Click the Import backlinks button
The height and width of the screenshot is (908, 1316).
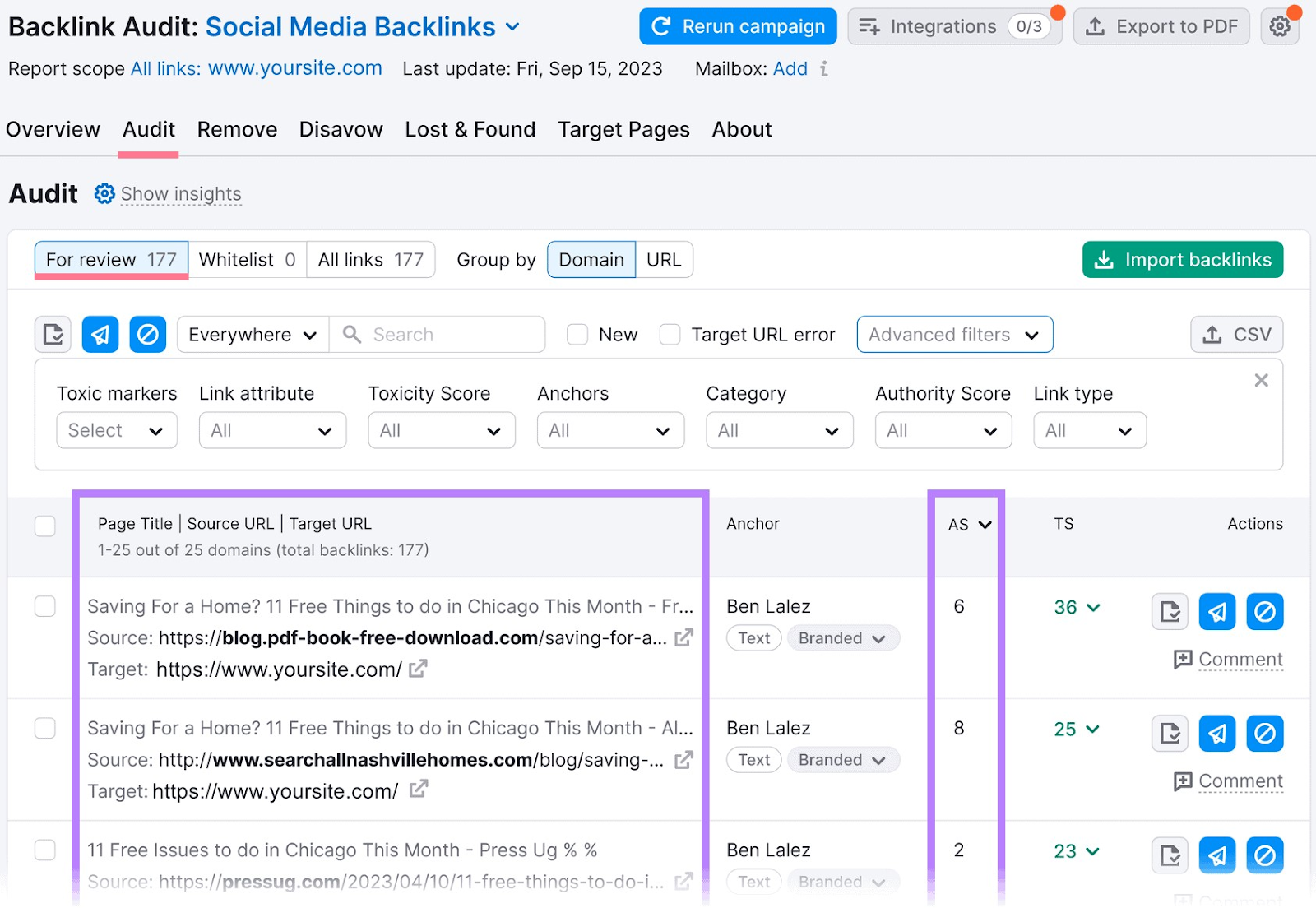(1182, 259)
